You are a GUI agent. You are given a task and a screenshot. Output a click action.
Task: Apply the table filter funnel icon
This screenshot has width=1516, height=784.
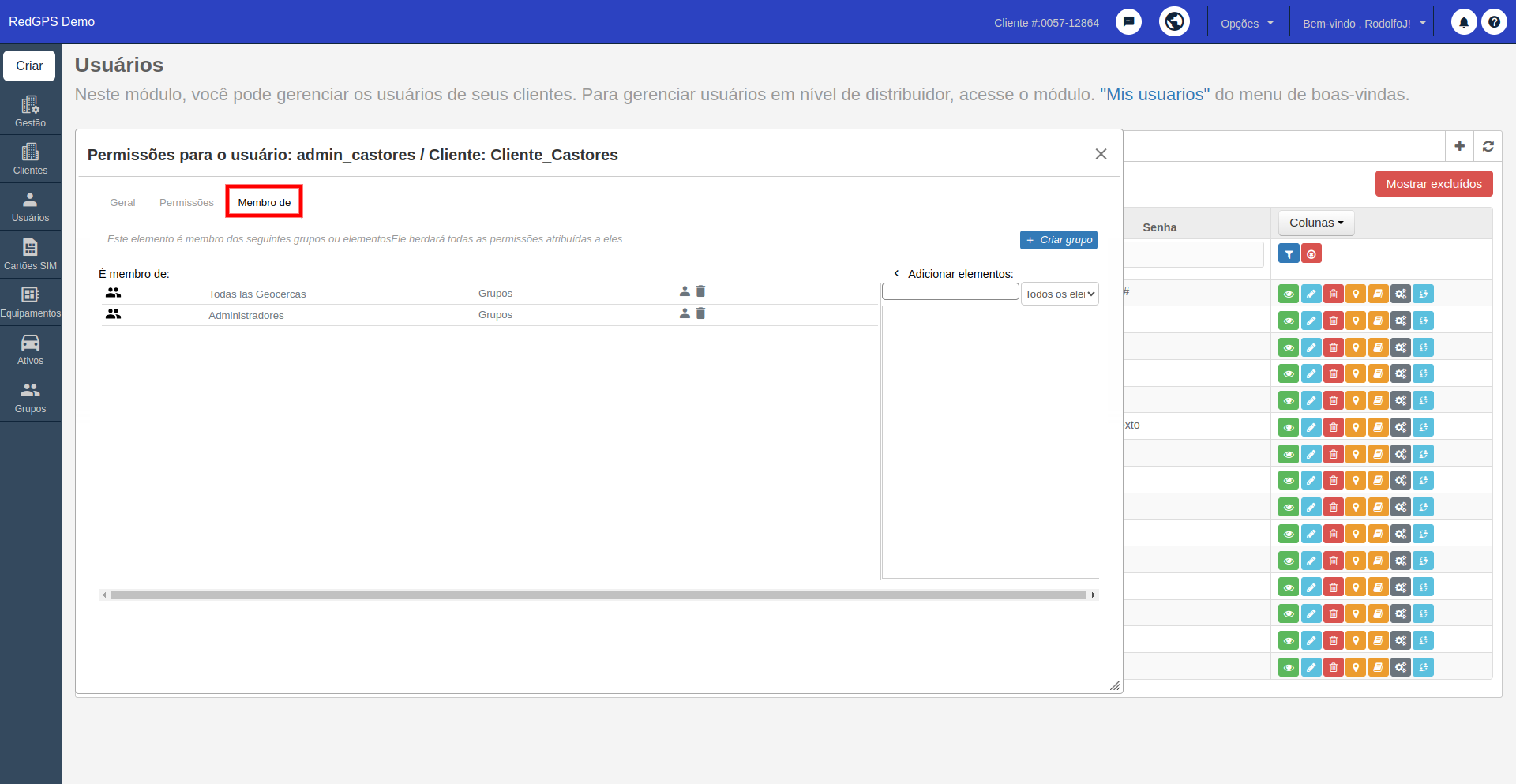[x=1289, y=253]
